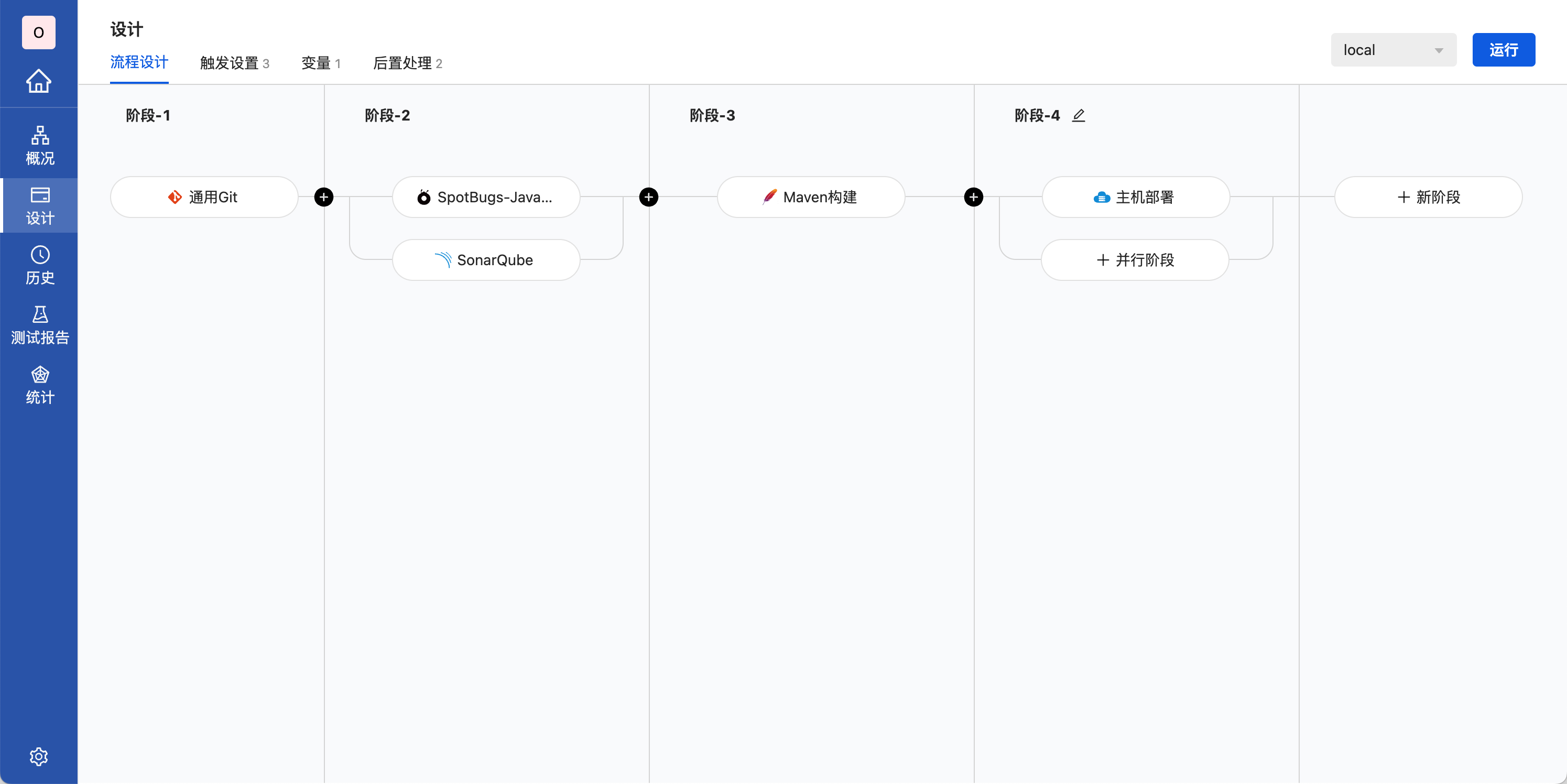This screenshot has width=1567, height=784.
Task: Click the pencil icon beside 阶段-4
Action: click(x=1078, y=116)
